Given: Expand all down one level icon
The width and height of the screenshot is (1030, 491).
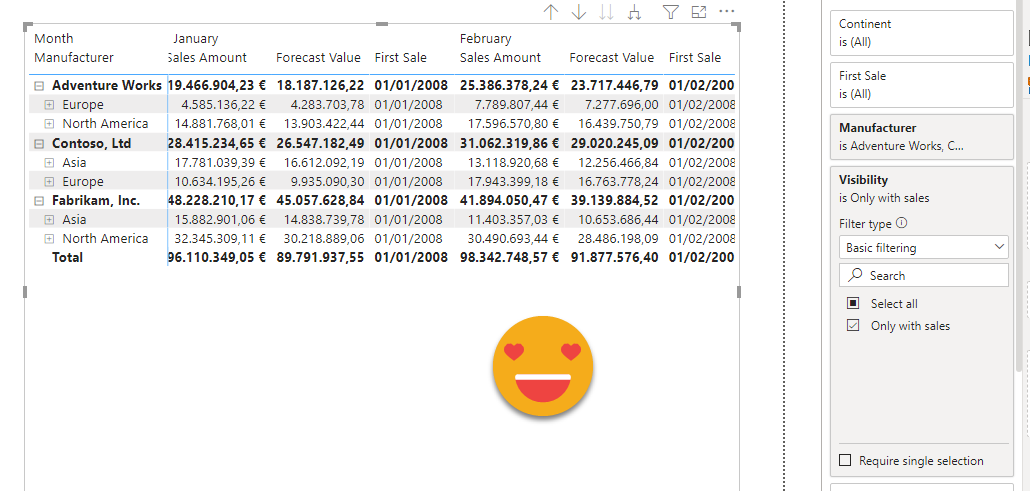Looking at the screenshot, I should tap(634, 12).
